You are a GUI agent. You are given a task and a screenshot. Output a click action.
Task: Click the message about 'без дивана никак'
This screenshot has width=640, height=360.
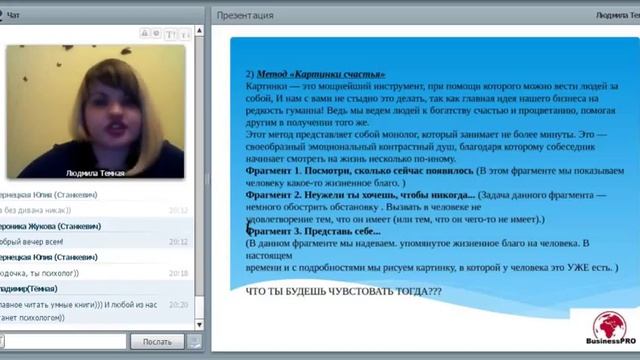coord(36,210)
